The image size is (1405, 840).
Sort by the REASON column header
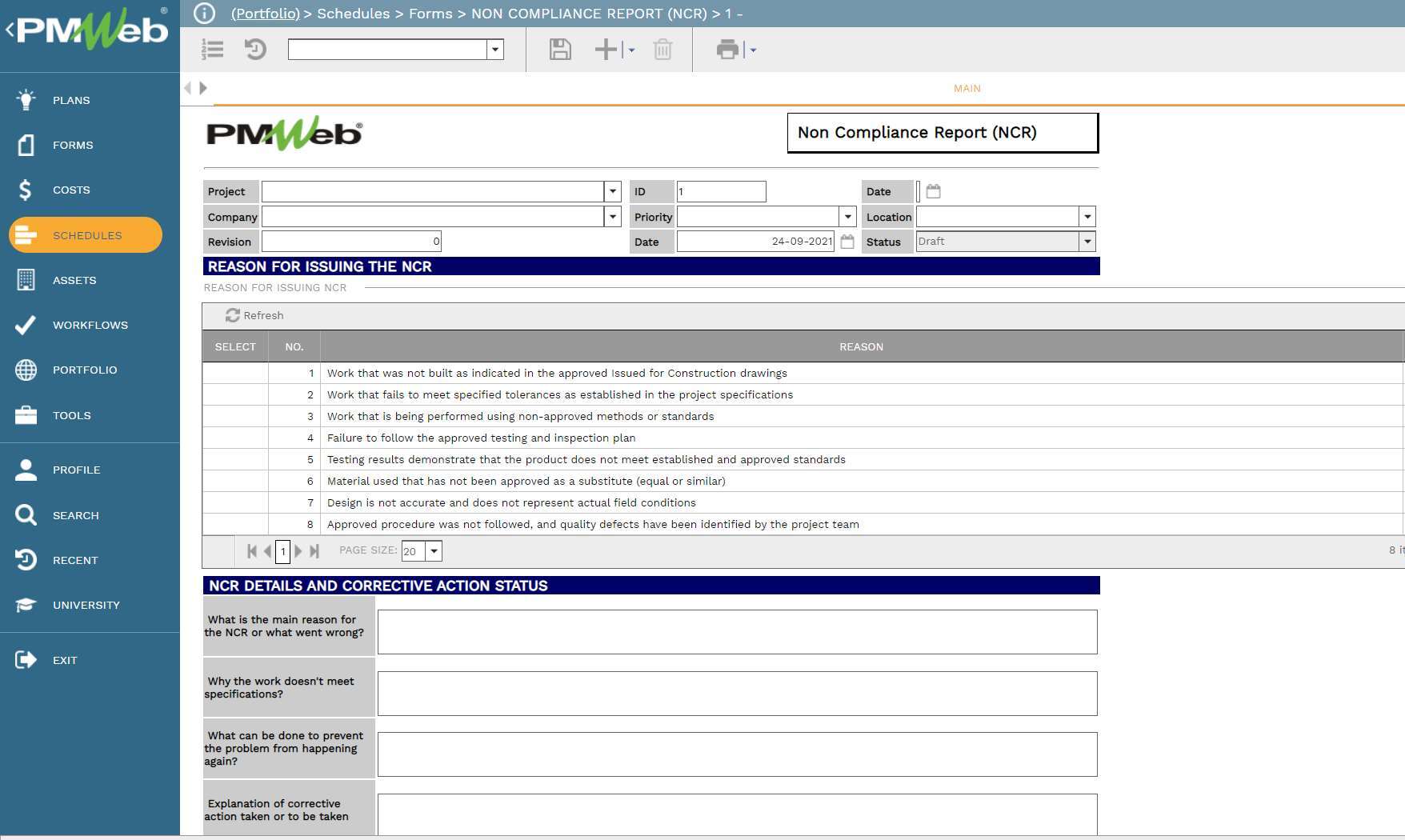[x=861, y=346]
